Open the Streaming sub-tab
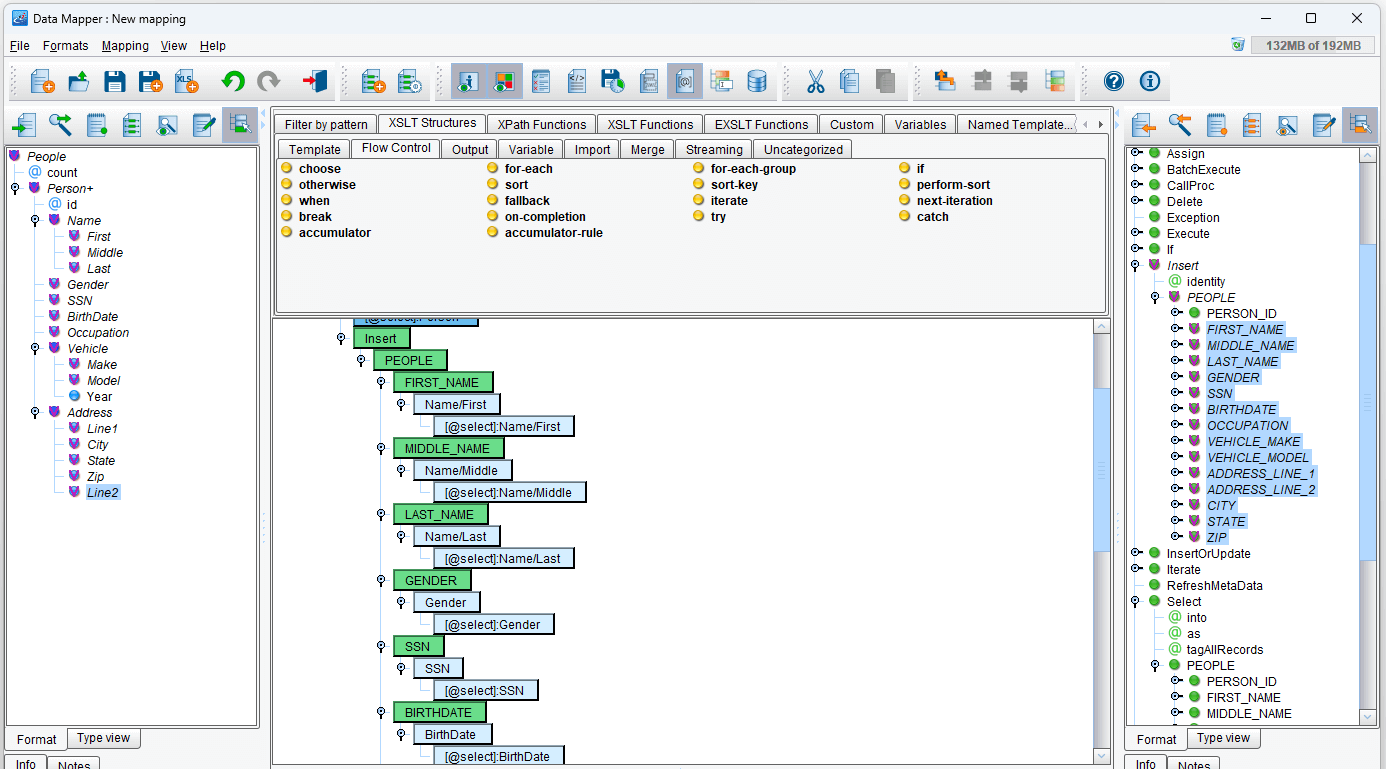The height and width of the screenshot is (769, 1386). pyautogui.click(x=714, y=149)
